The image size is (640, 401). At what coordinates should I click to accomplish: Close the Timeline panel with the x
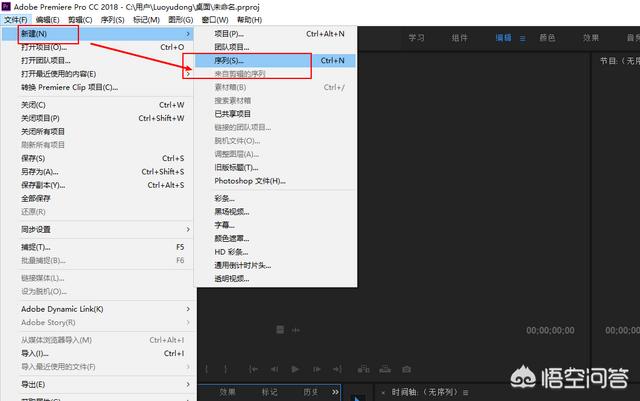383,392
